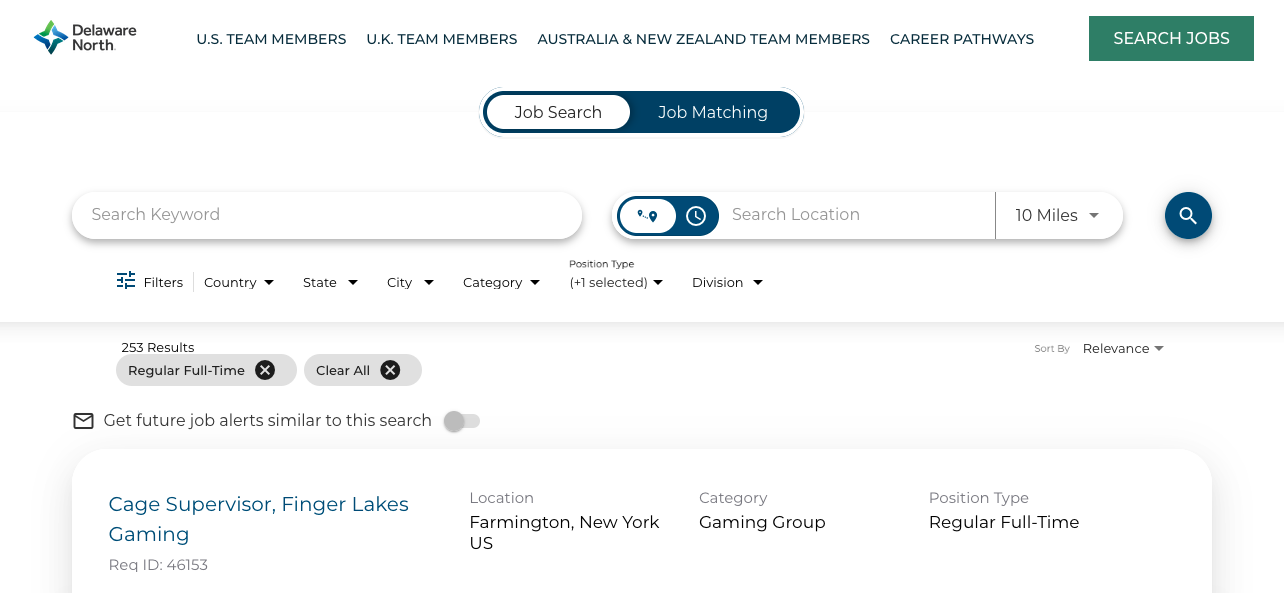Expand the Country filter dropdown

238,282
